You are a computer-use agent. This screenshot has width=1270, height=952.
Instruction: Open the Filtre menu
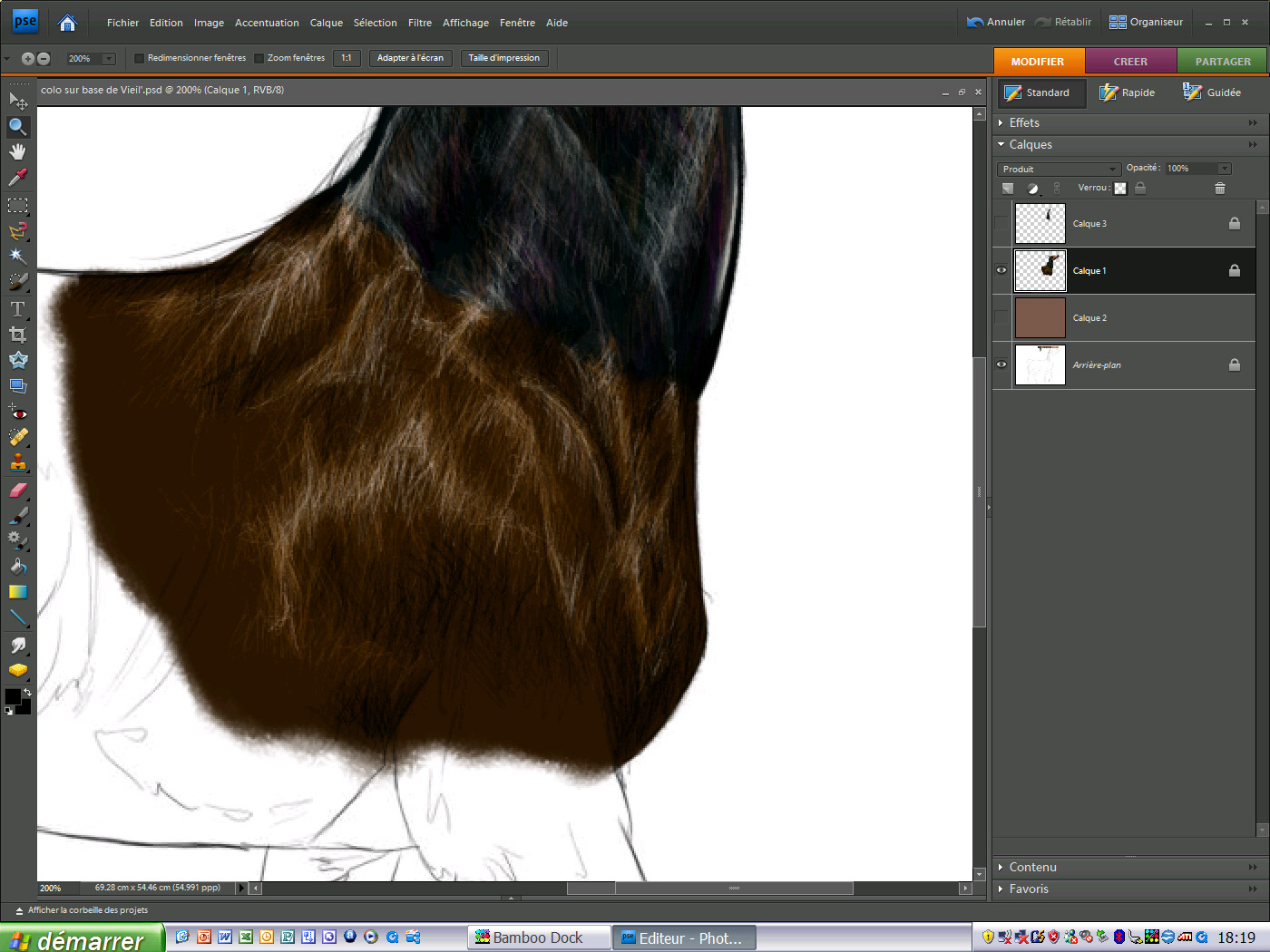[420, 23]
